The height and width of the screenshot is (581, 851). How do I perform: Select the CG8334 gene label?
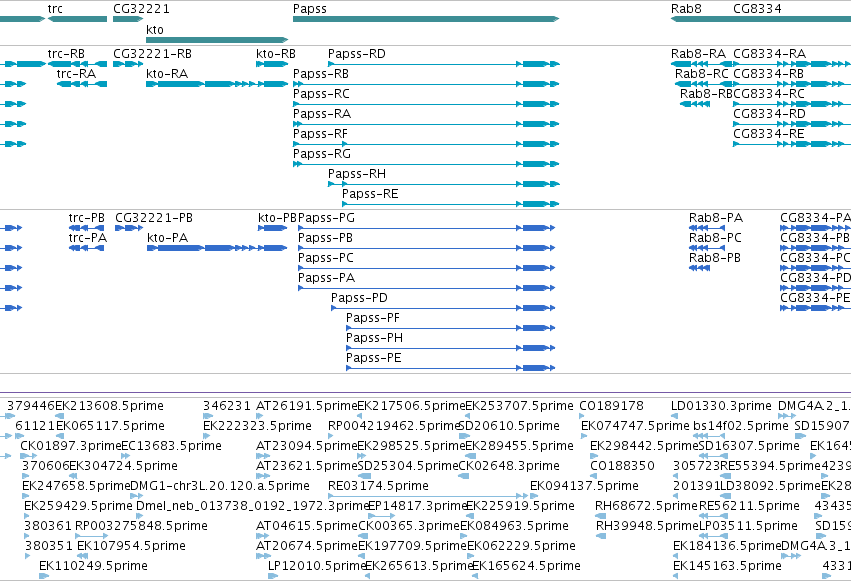point(757,9)
